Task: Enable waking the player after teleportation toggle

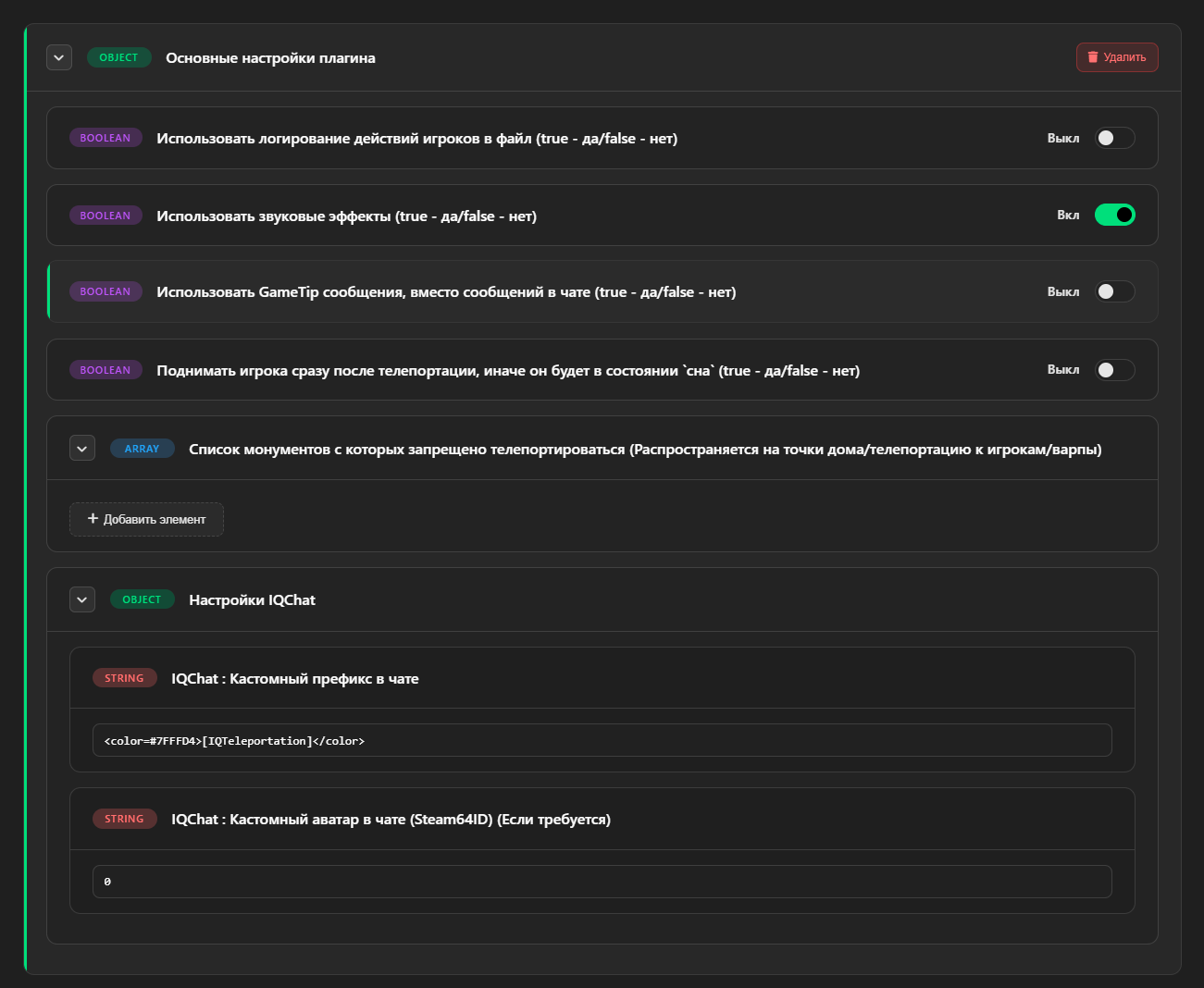Action: (x=1114, y=370)
